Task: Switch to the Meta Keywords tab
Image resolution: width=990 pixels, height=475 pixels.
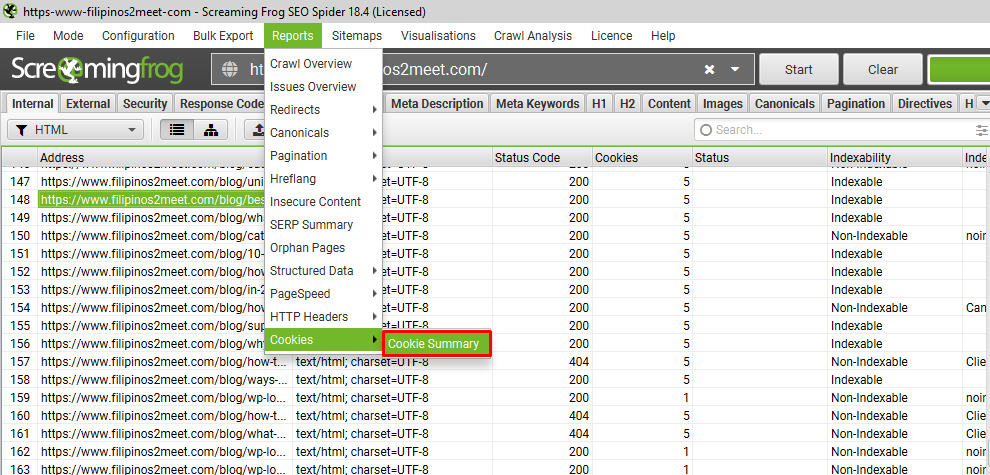Action: [x=537, y=104]
